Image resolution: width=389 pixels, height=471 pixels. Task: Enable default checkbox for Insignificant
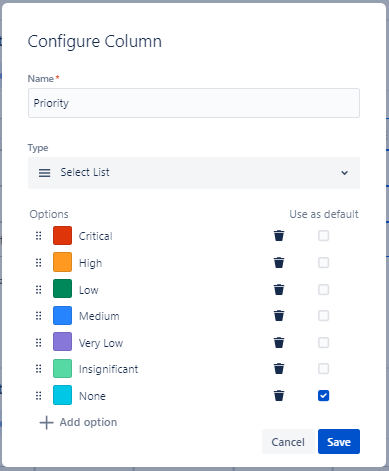[x=323, y=369]
